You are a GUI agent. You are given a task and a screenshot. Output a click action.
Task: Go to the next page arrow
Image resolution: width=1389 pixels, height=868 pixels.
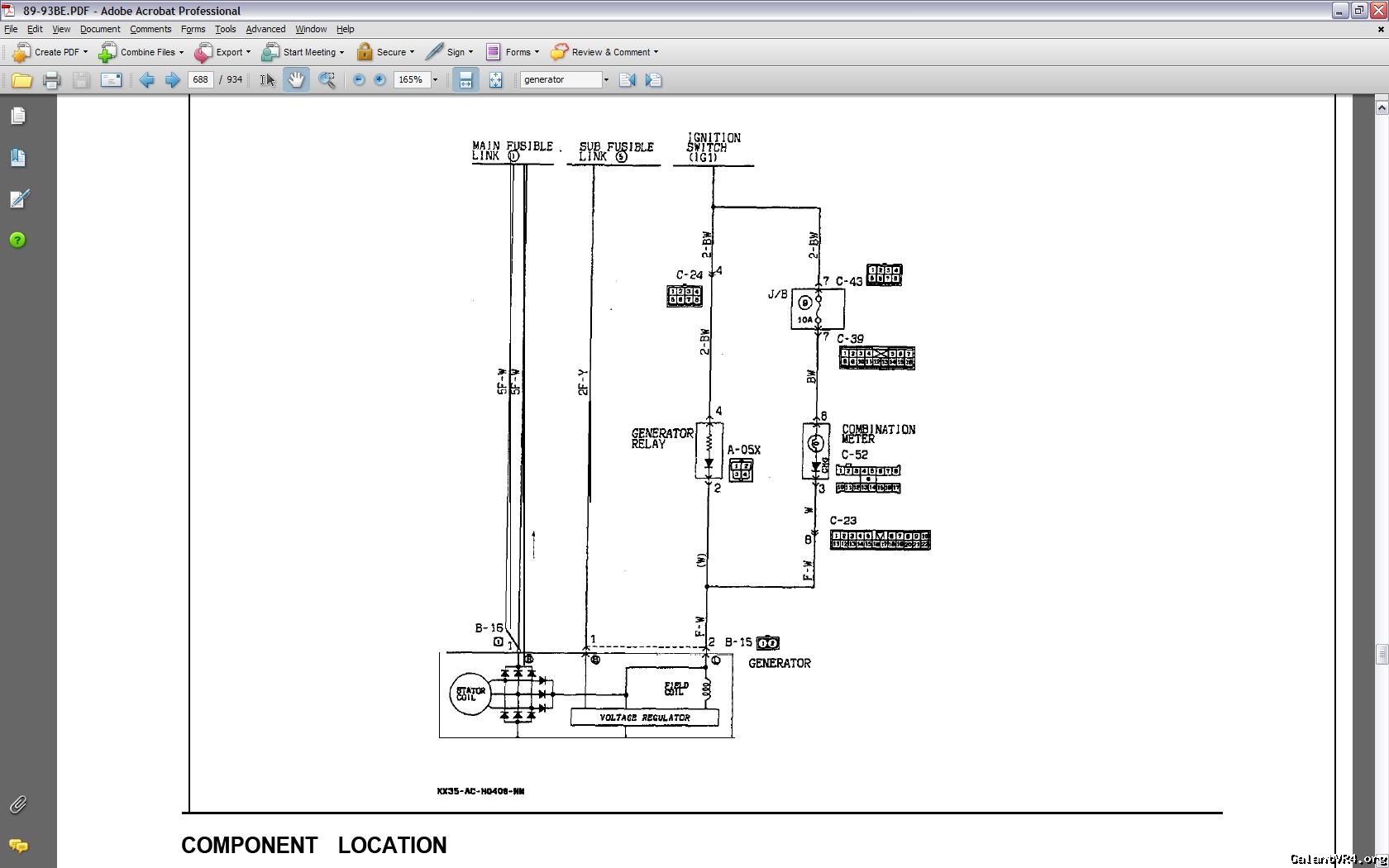tap(173, 80)
